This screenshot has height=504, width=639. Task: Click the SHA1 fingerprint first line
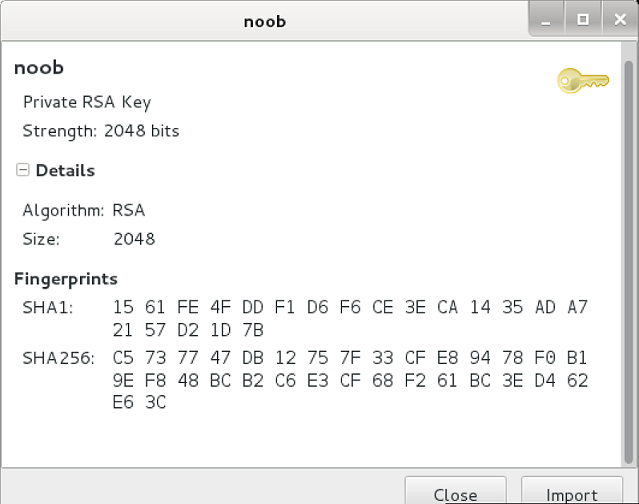[350, 307]
